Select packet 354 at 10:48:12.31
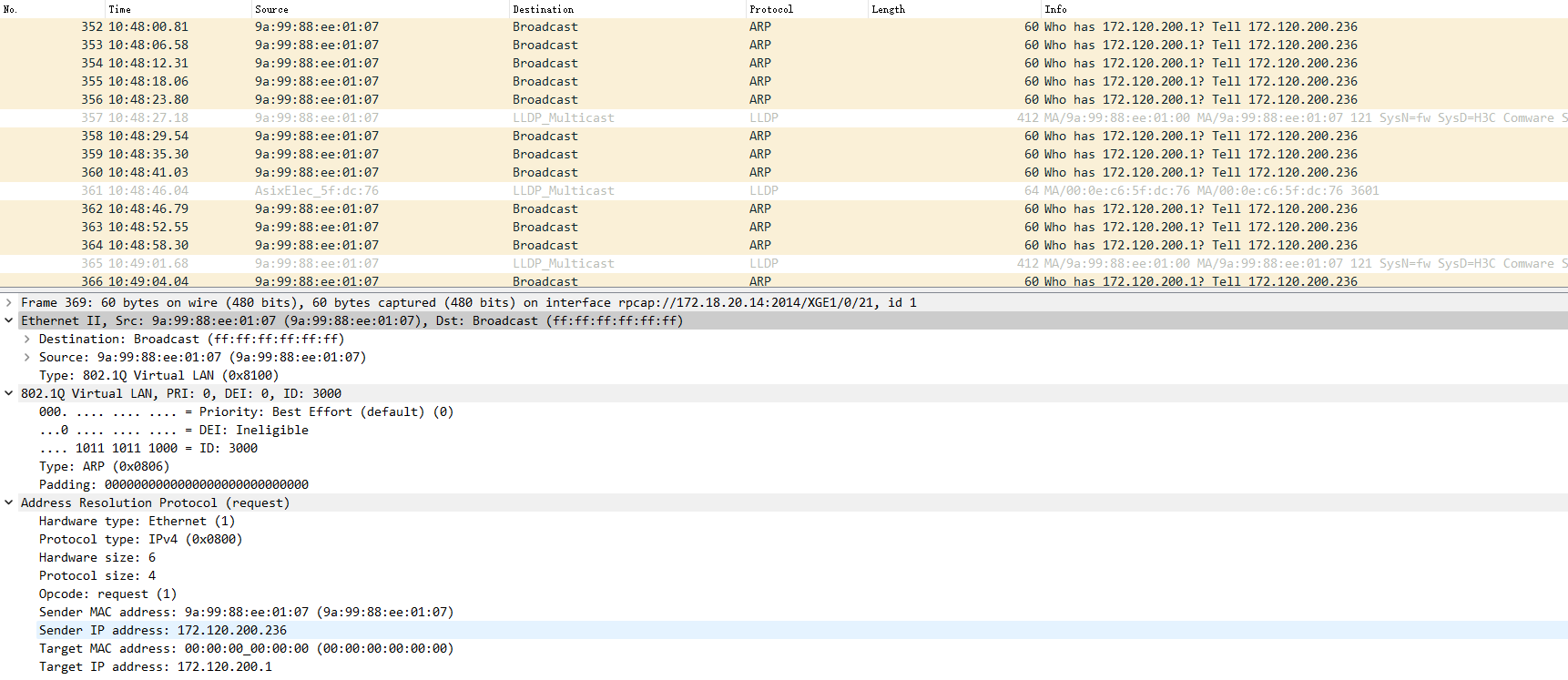 coord(784,64)
